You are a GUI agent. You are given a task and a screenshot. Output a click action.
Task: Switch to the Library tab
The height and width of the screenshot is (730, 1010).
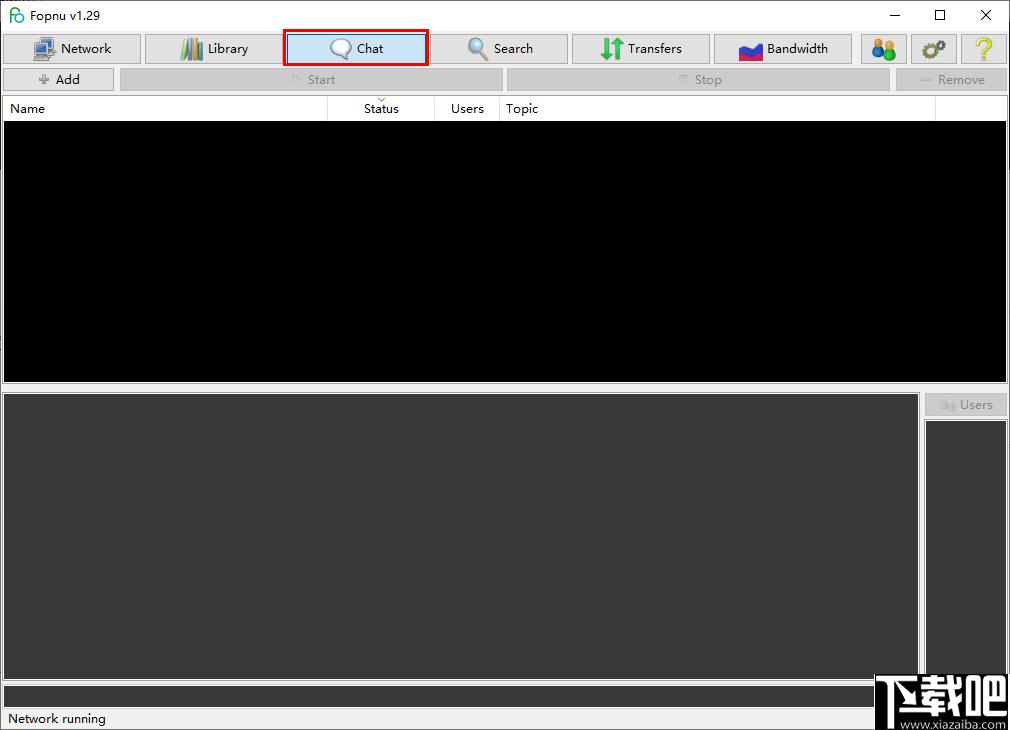coord(213,49)
